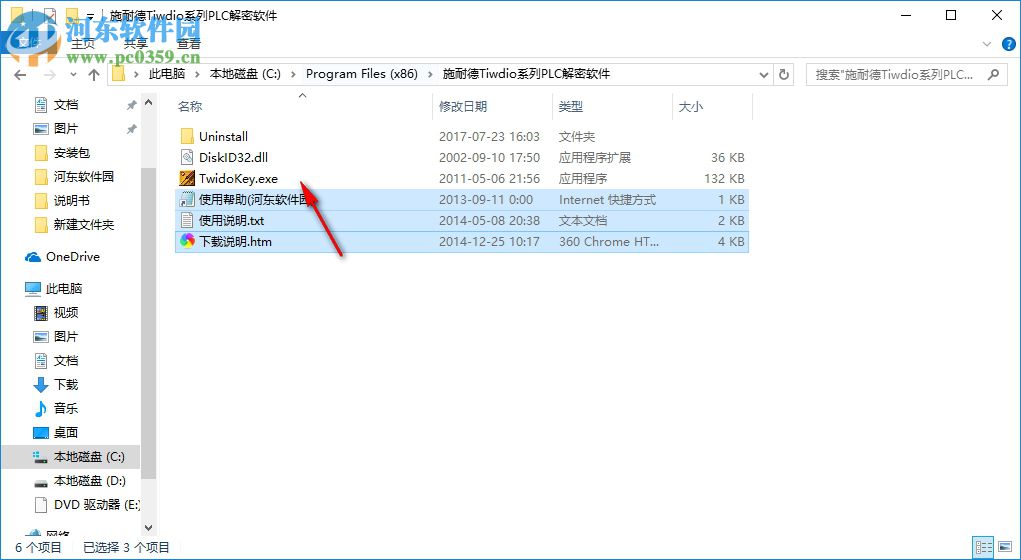
Task: Switch to large icons view layout
Action: (1003, 548)
